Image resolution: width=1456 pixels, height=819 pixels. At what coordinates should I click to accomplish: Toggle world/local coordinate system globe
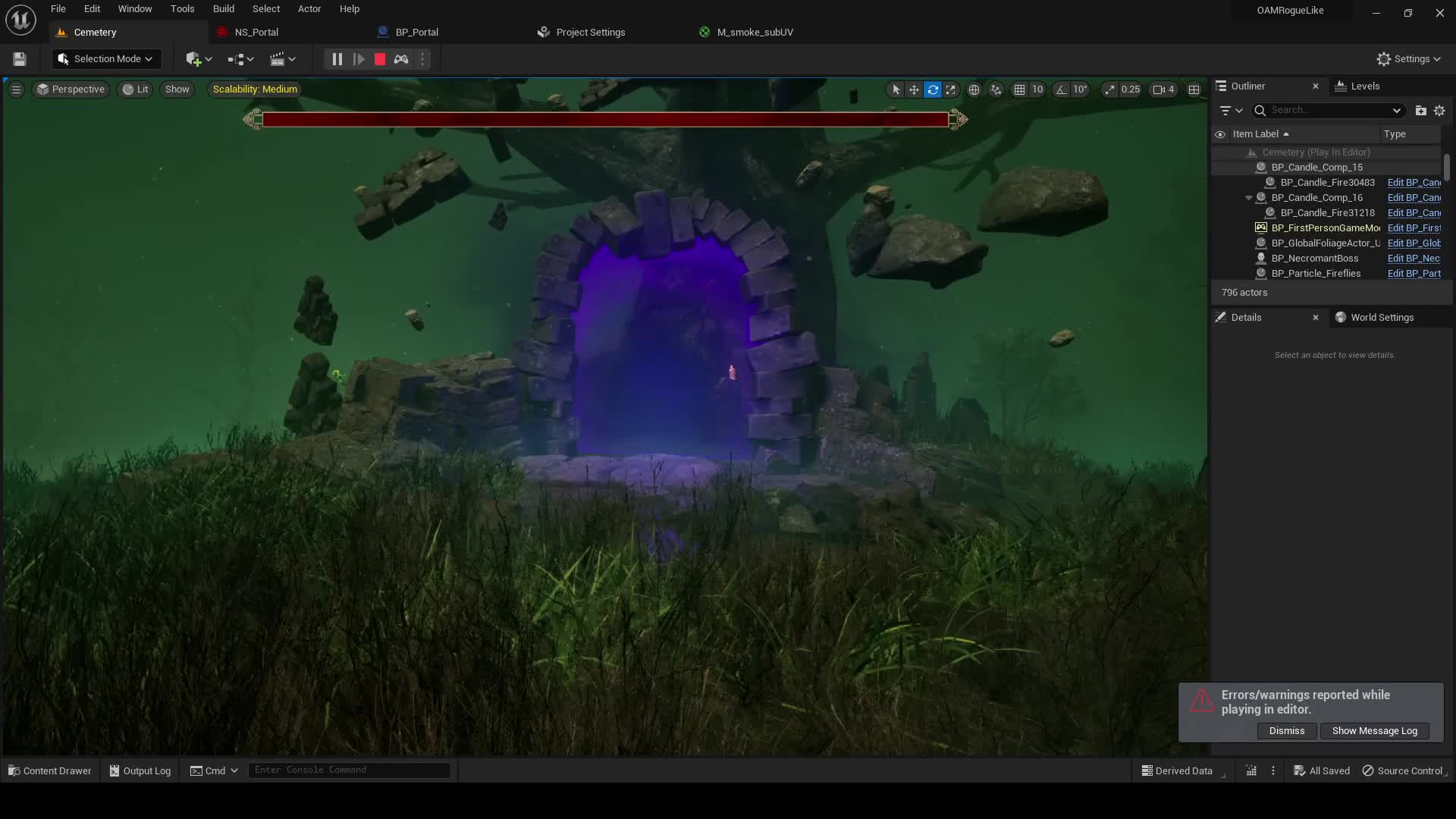click(974, 89)
